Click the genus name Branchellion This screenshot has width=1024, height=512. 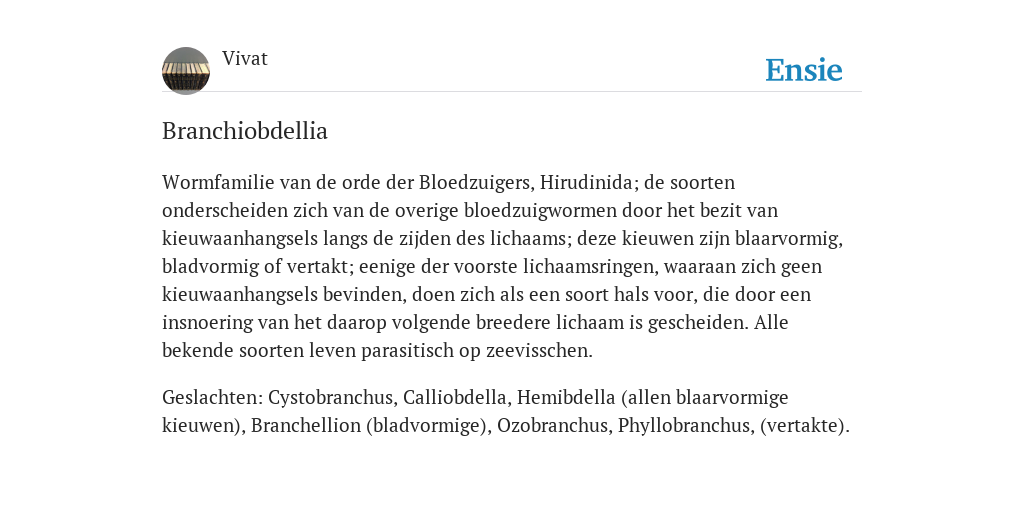306,425
